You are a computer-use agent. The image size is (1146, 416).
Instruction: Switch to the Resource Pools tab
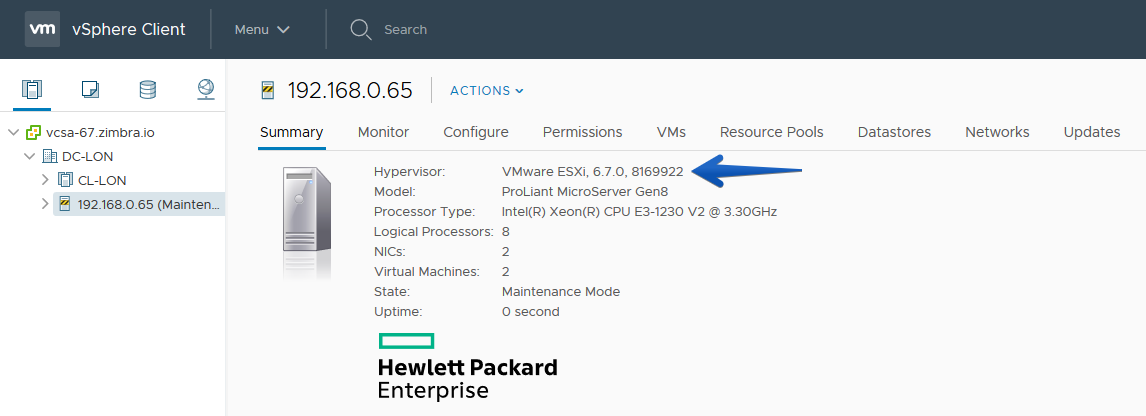pyautogui.click(x=772, y=132)
